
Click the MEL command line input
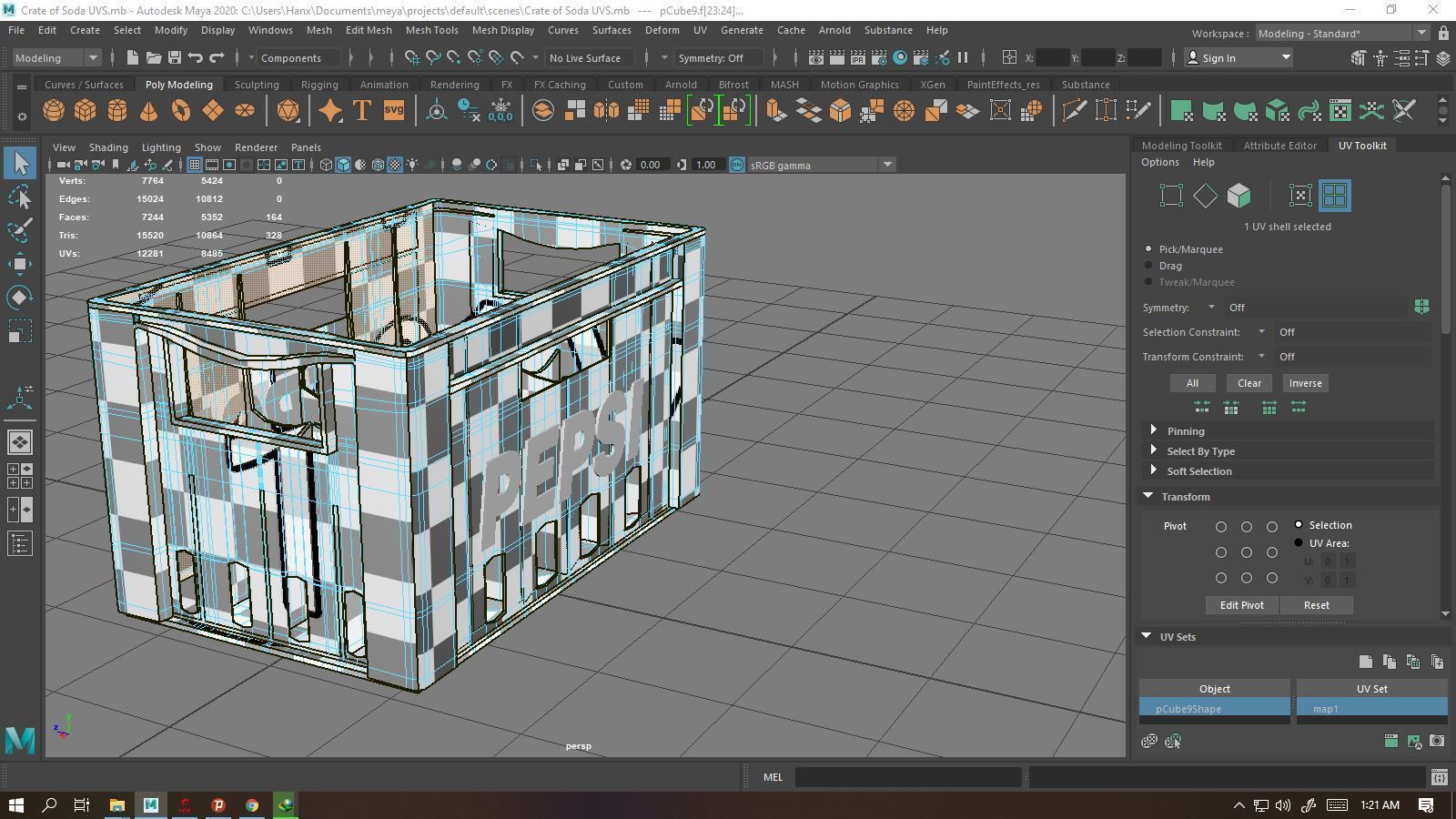click(x=908, y=777)
